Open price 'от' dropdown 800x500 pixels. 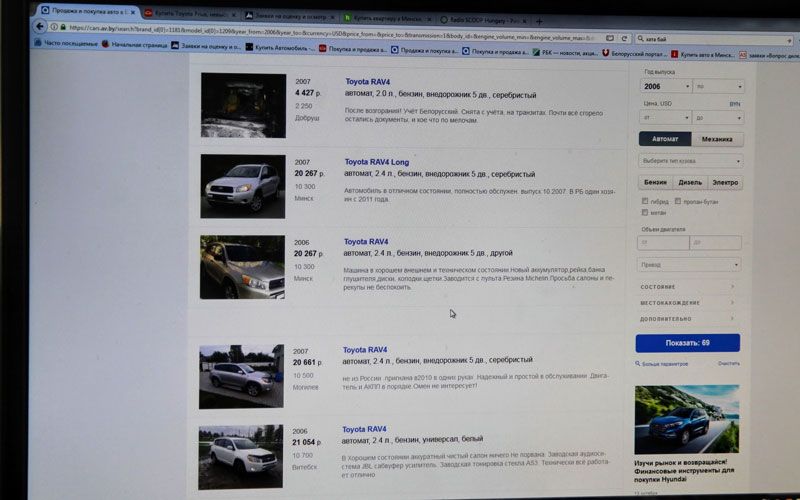click(665, 118)
